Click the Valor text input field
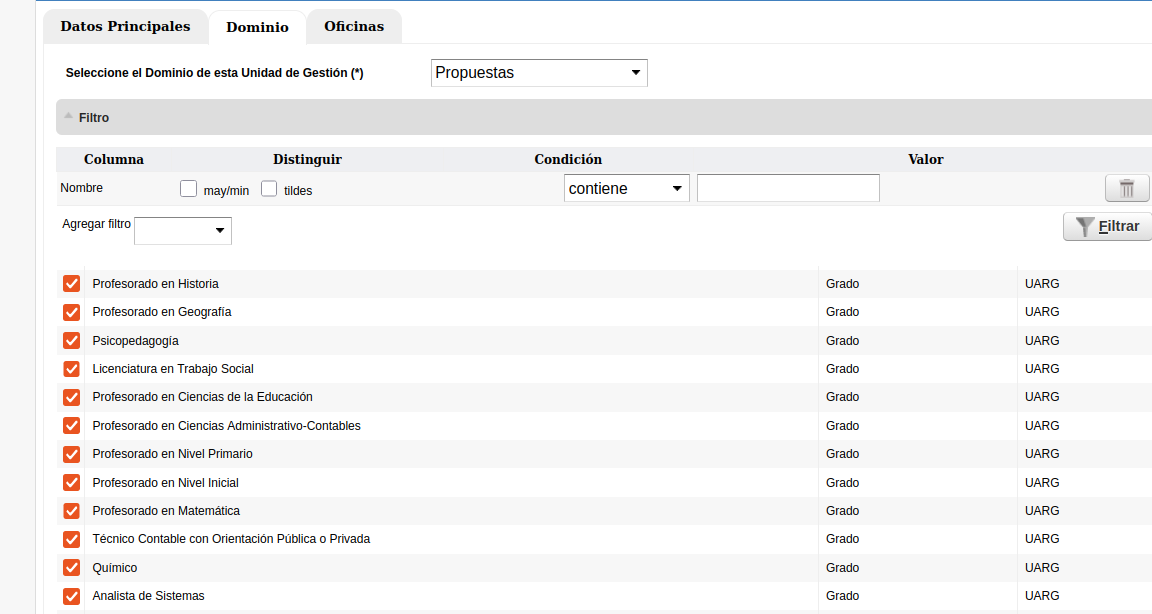Screen dimensions: 1152x614 pyautogui.click(x=788, y=188)
